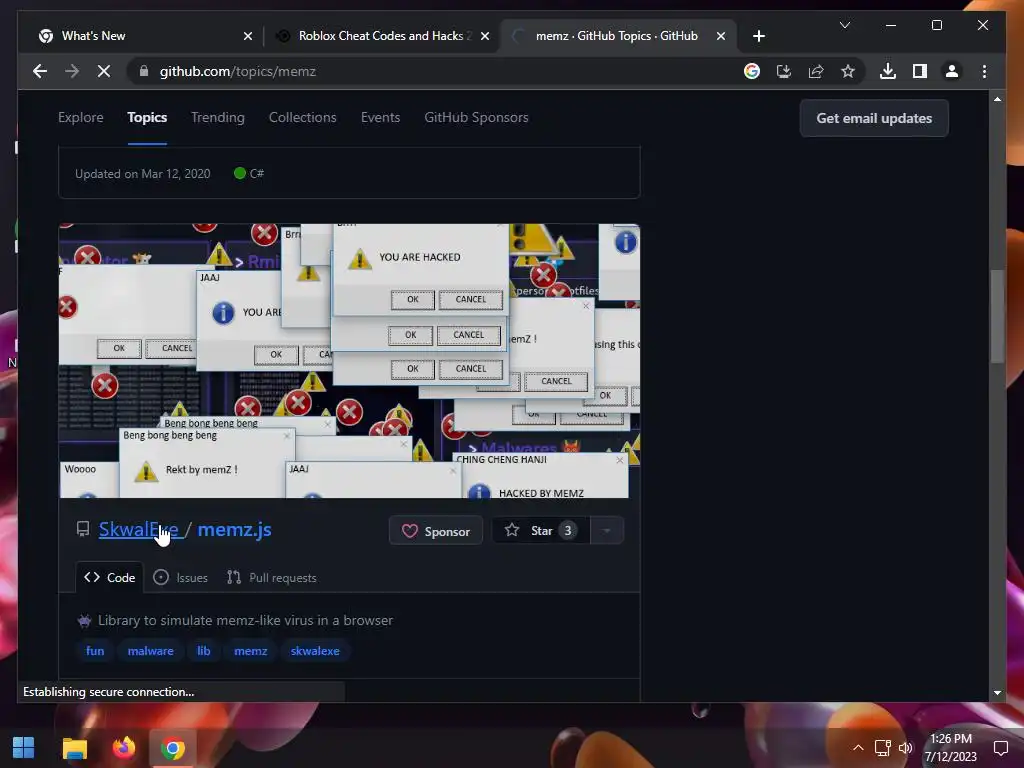Viewport: 1024px width, 768px height.
Task: Click 'Updated on Mar 12, 2020' text
Action: click(142, 174)
